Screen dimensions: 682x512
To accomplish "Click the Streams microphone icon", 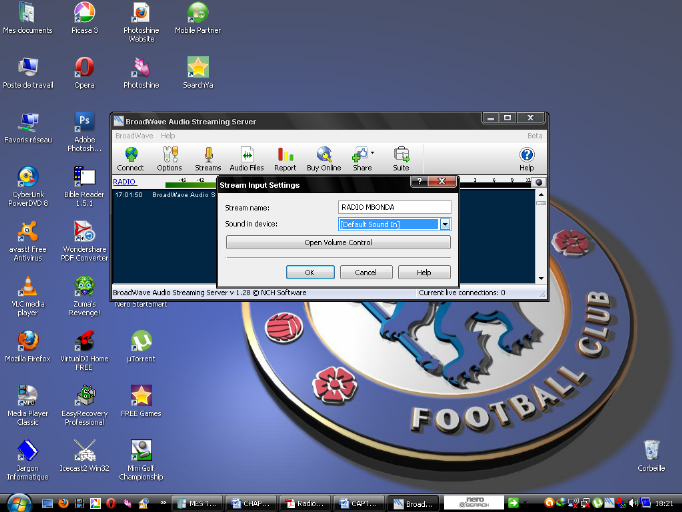I will pos(208,158).
